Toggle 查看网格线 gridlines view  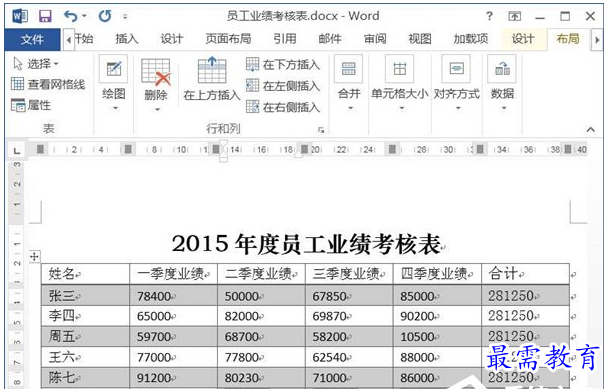(x=48, y=84)
